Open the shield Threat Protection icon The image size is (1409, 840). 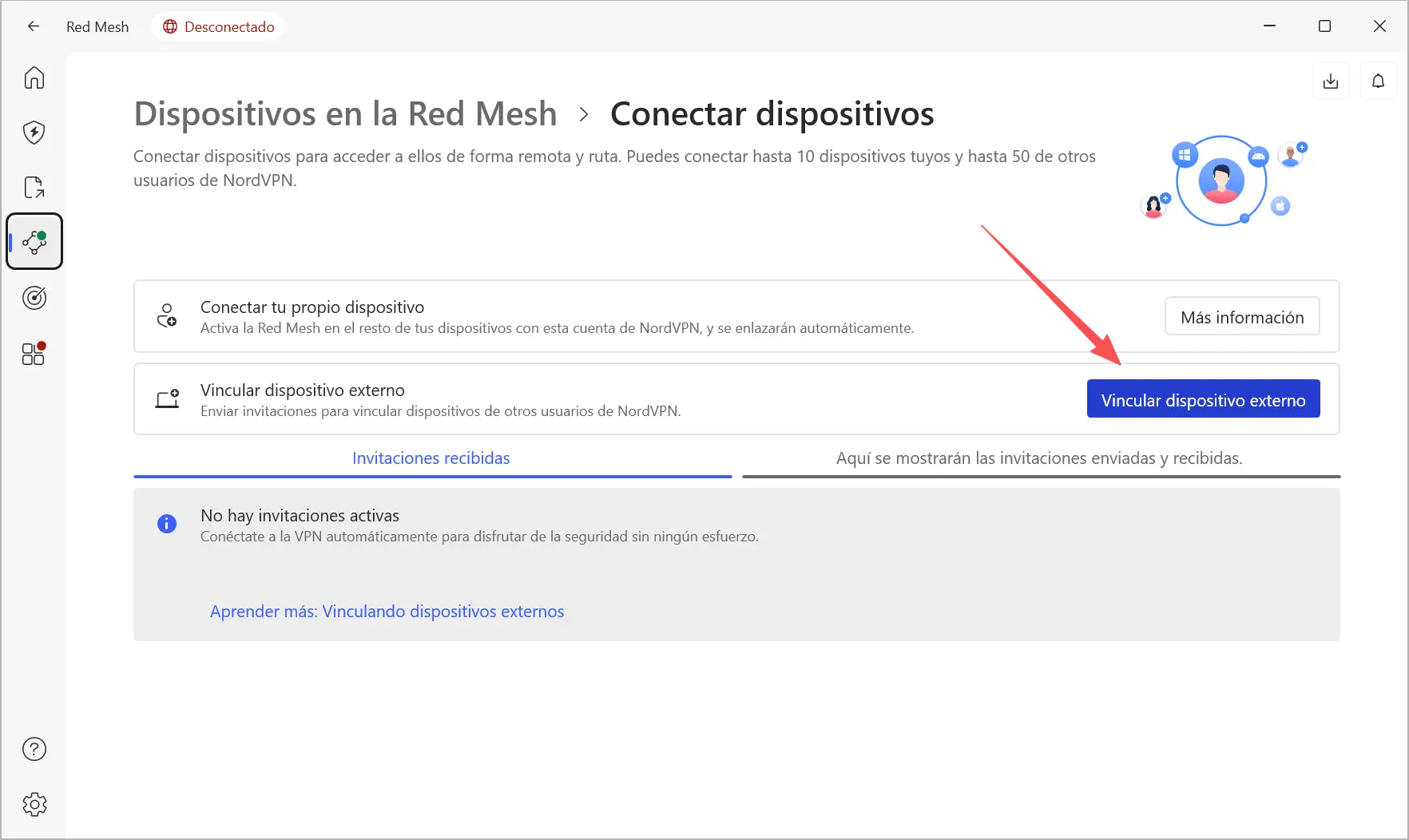coord(34,132)
